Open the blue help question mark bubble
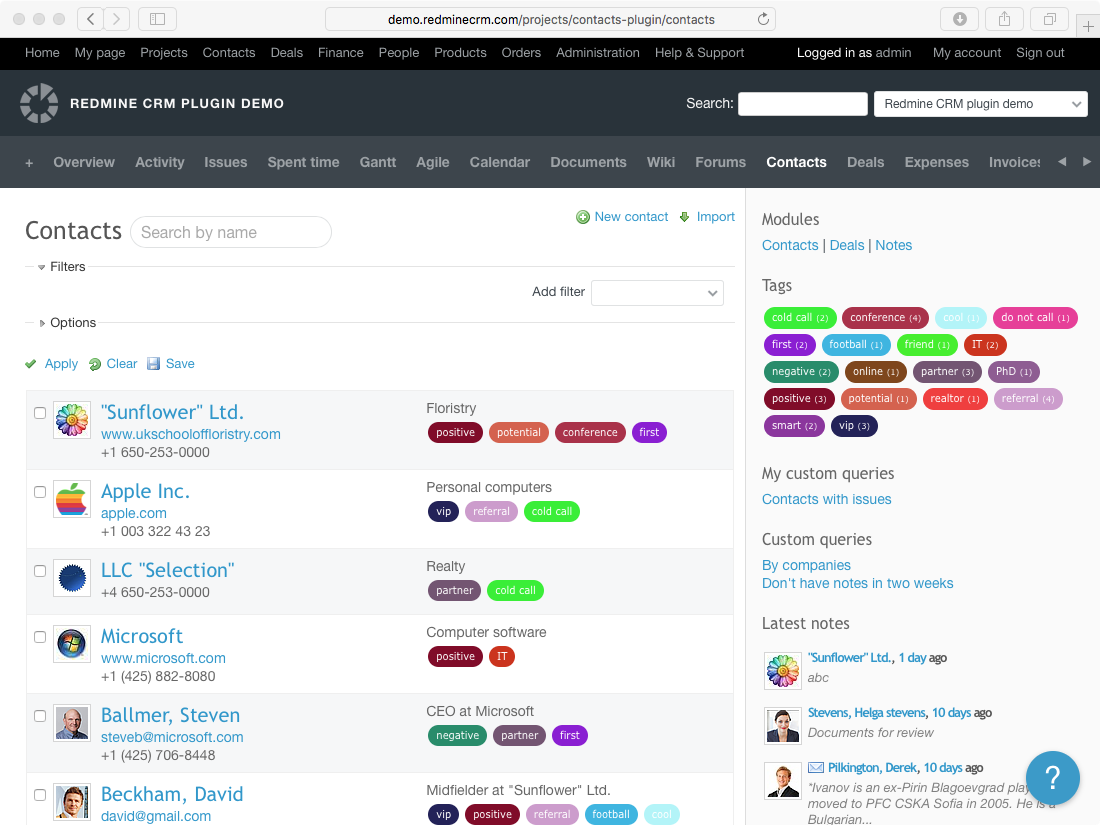 pyautogui.click(x=1052, y=777)
